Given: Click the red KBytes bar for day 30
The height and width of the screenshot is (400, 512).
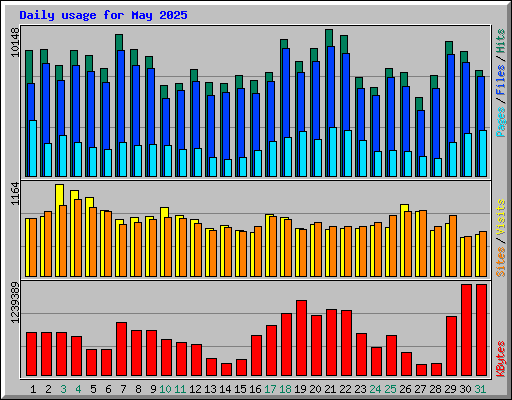Looking at the screenshot, I should [x=466, y=330].
